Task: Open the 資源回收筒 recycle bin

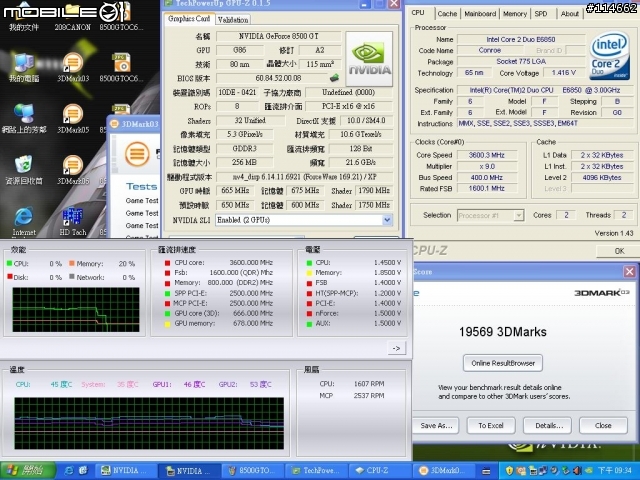Action: coord(24,170)
